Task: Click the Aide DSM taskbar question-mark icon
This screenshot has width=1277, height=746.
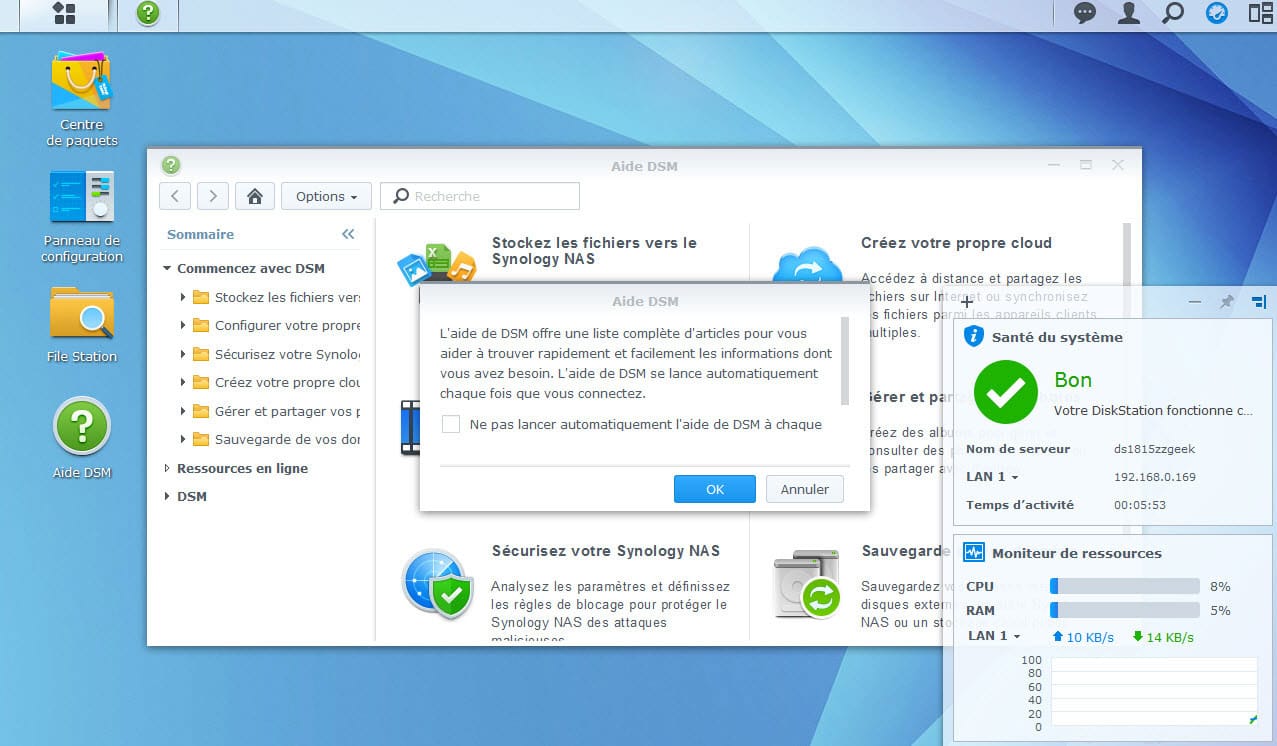Action: tap(148, 14)
